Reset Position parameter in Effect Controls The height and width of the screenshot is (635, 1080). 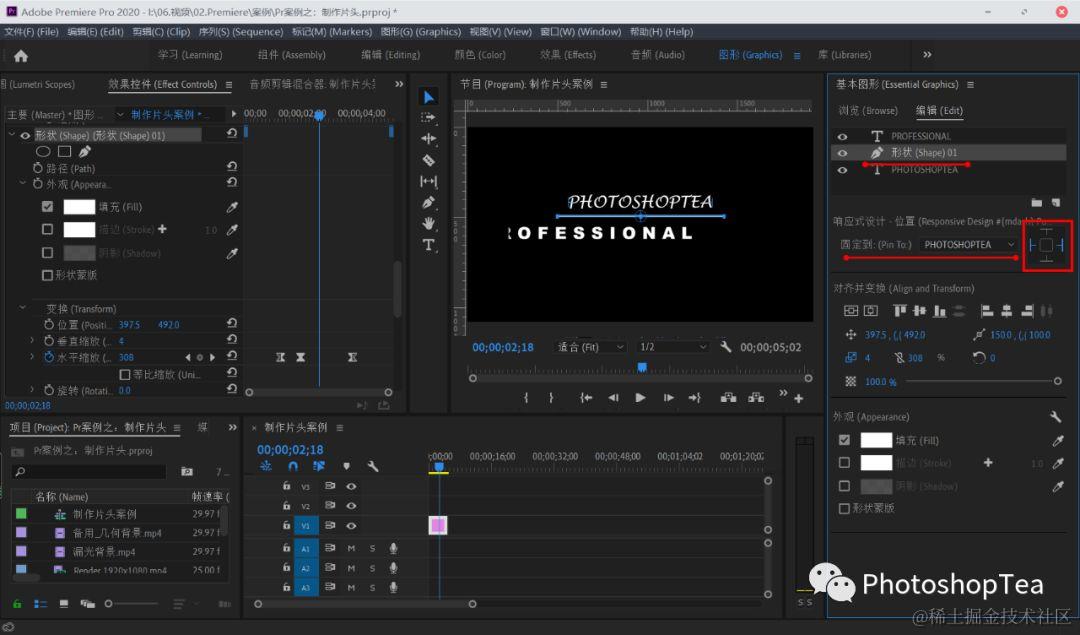click(x=232, y=323)
